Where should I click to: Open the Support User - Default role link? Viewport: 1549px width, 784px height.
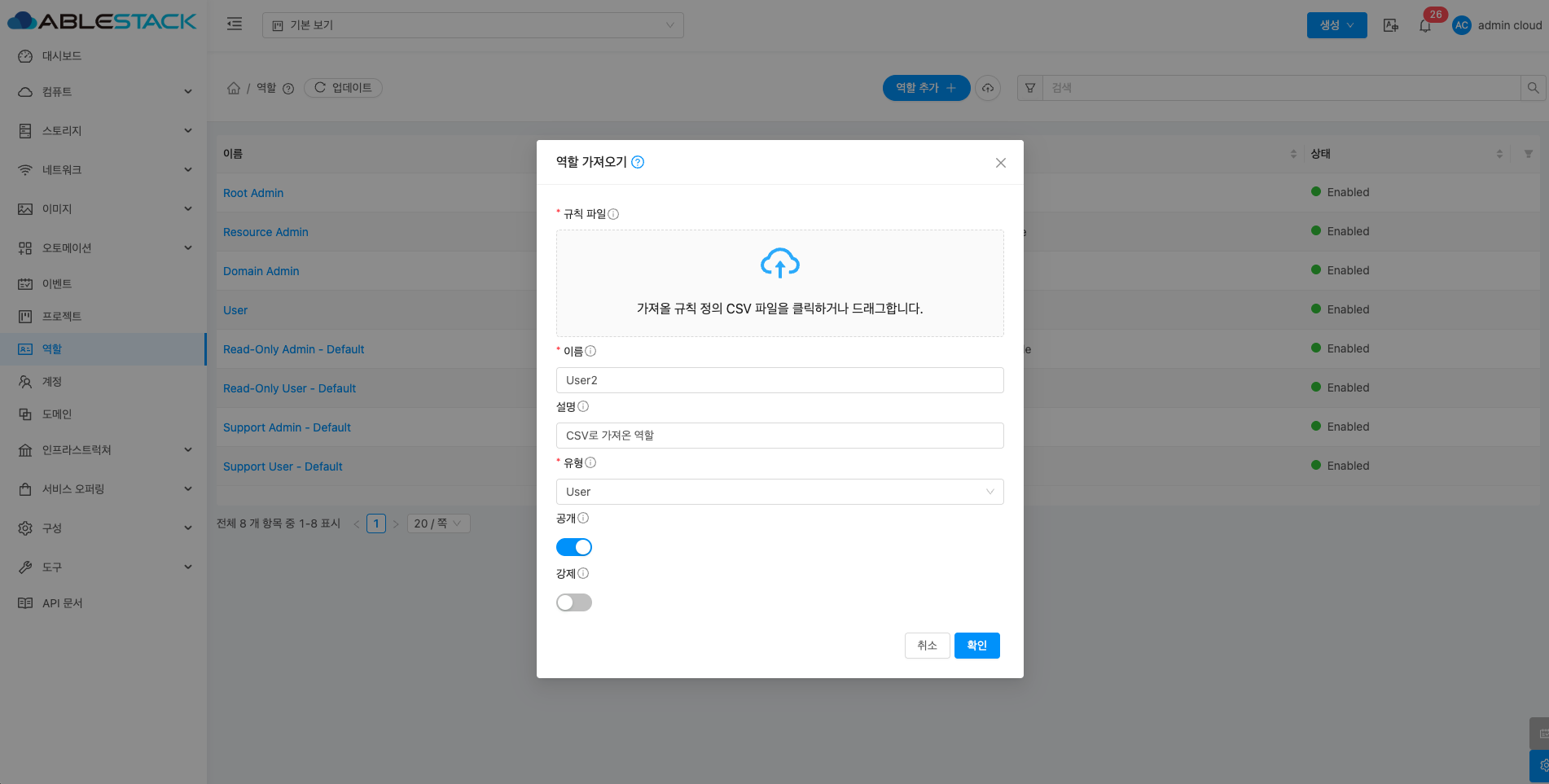point(283,466)
